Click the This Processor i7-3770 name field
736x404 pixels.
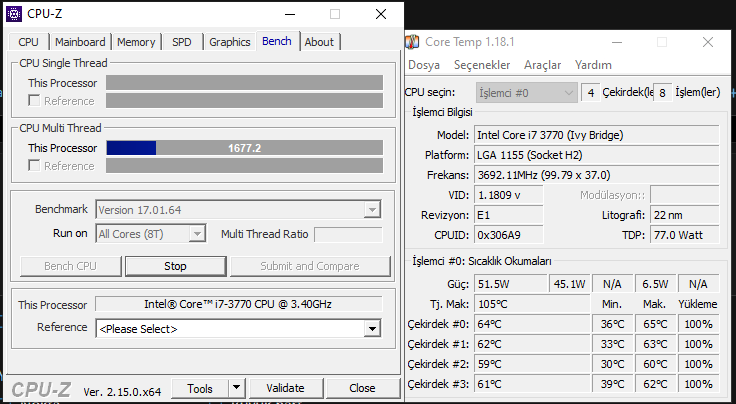coord(238,304)
